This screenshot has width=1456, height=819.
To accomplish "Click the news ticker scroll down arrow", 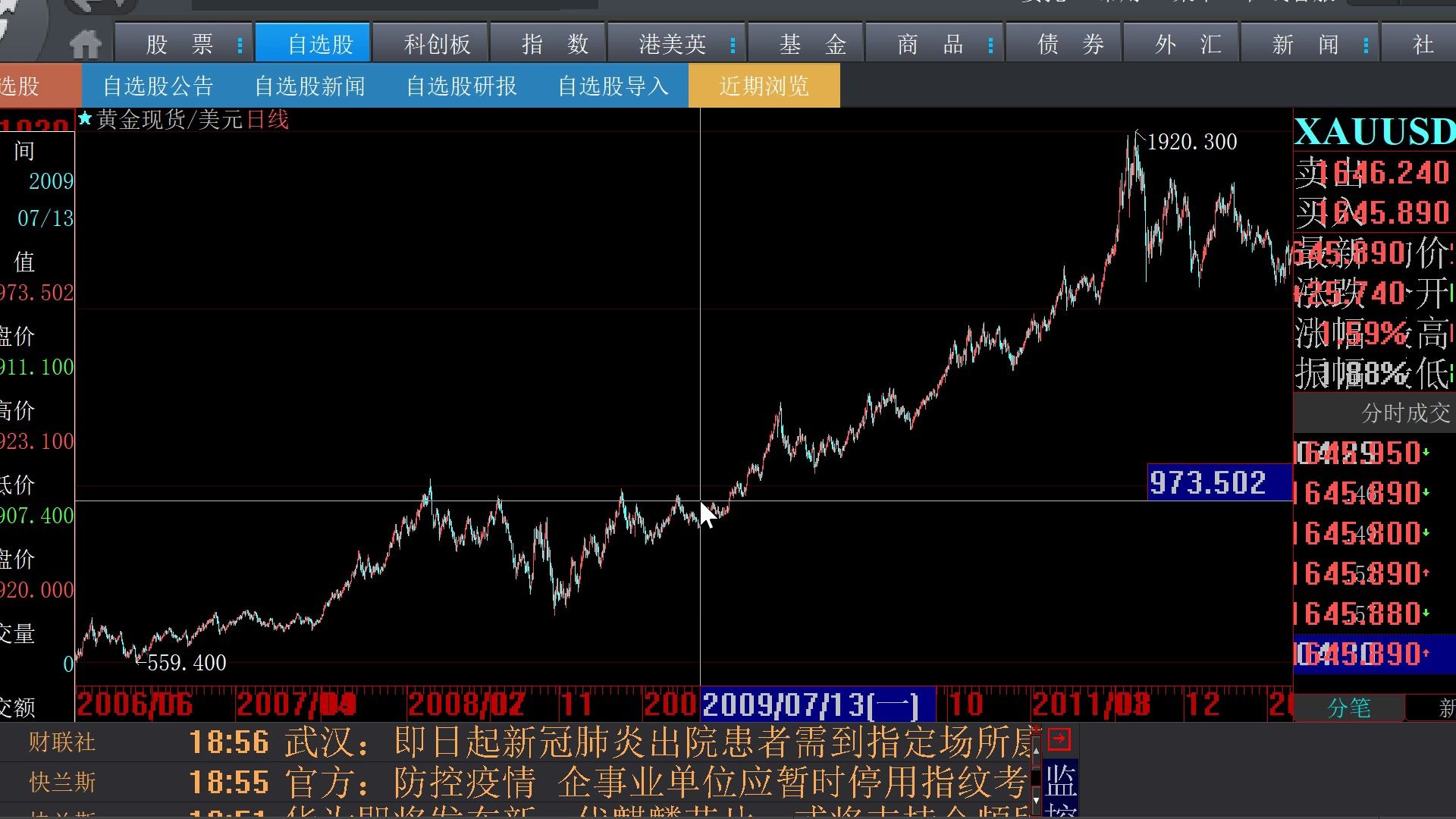I will point(1036,800).
